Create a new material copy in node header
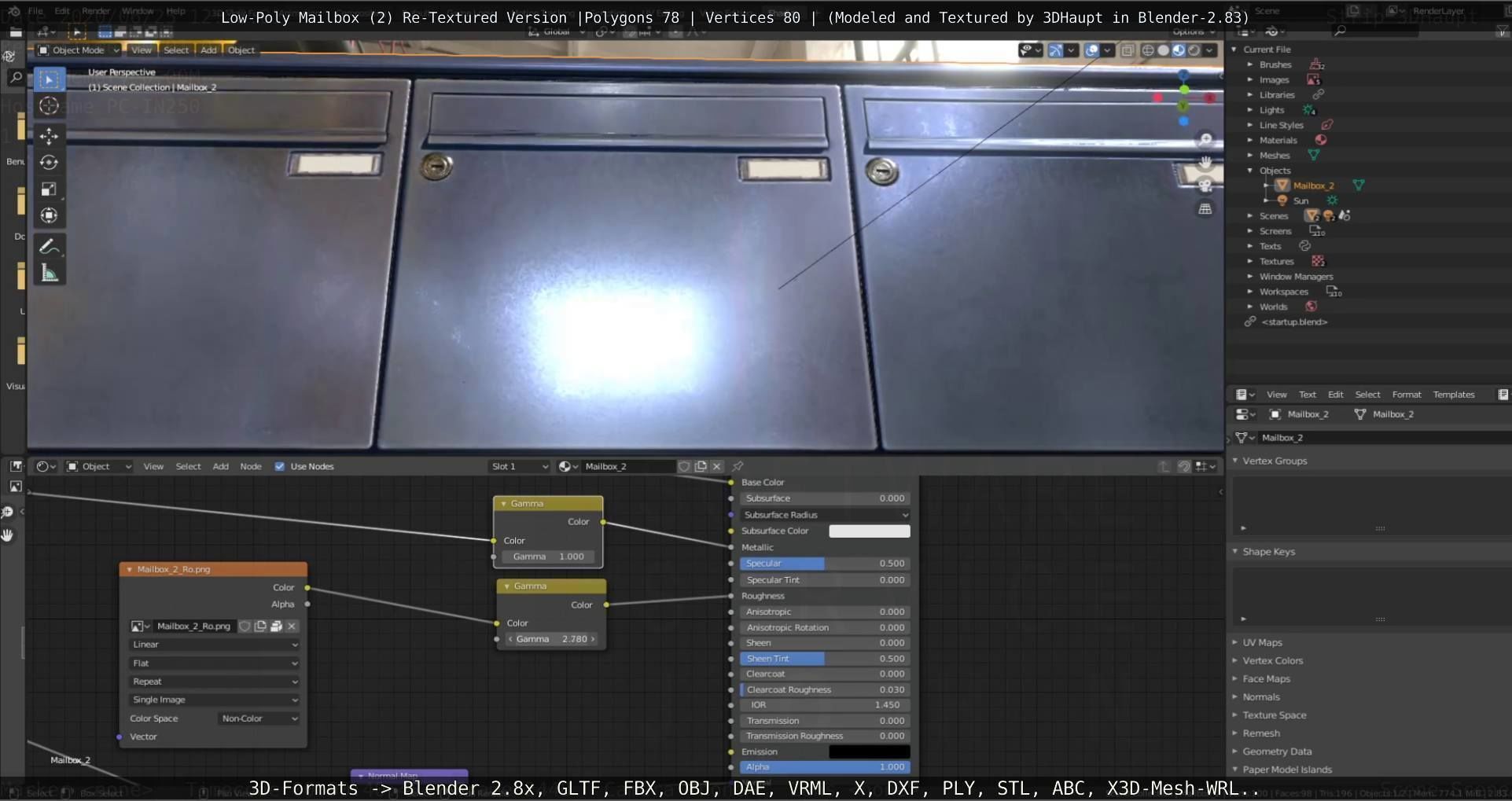 coord(701,466)
